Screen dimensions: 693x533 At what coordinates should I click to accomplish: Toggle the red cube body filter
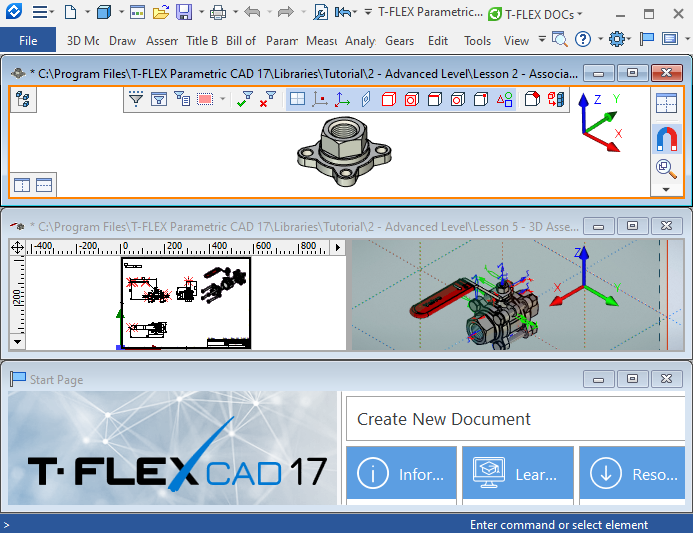[388, 99]
